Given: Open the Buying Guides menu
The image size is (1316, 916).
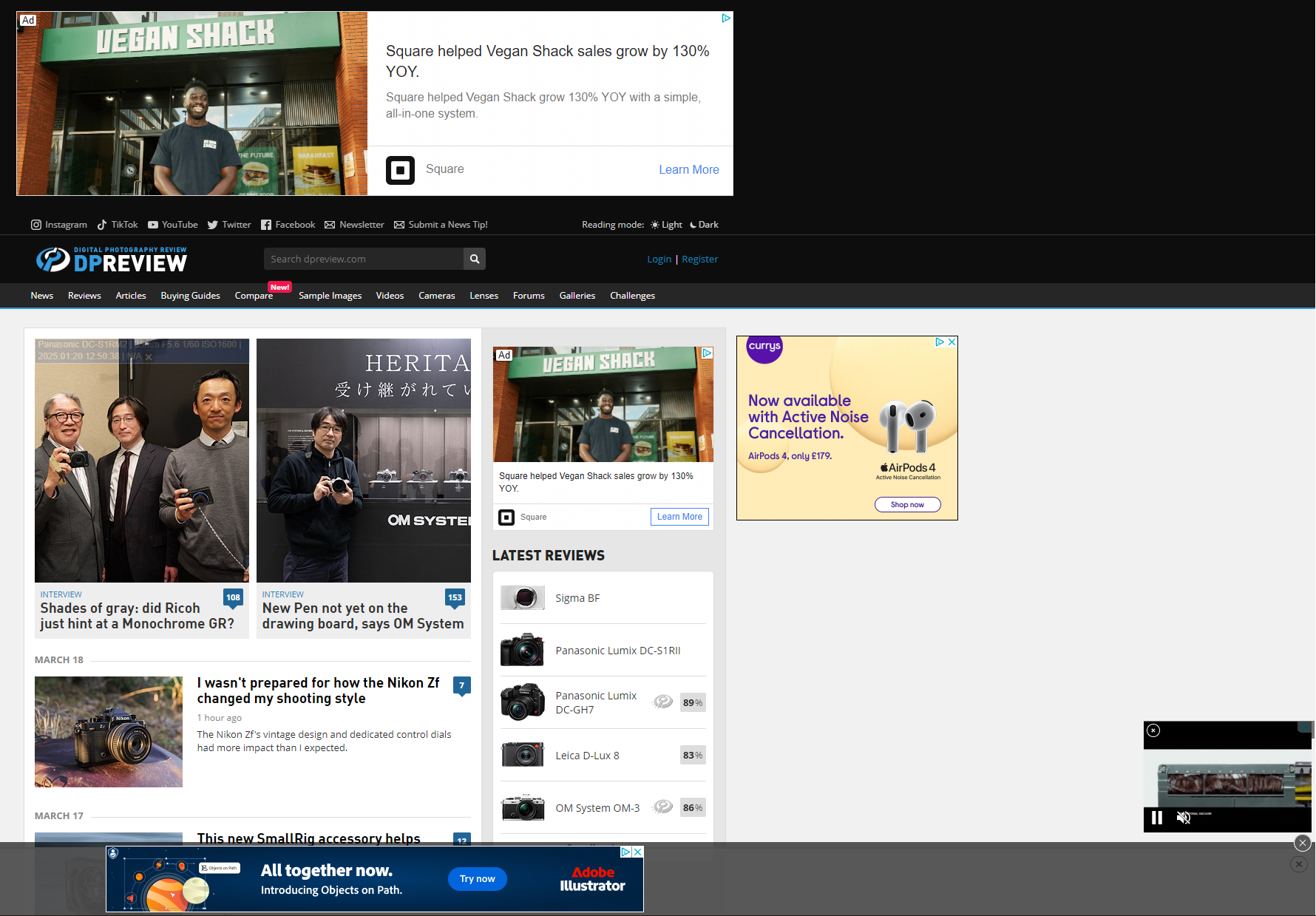Looking at the screenshot, I should tap(190, 296).
